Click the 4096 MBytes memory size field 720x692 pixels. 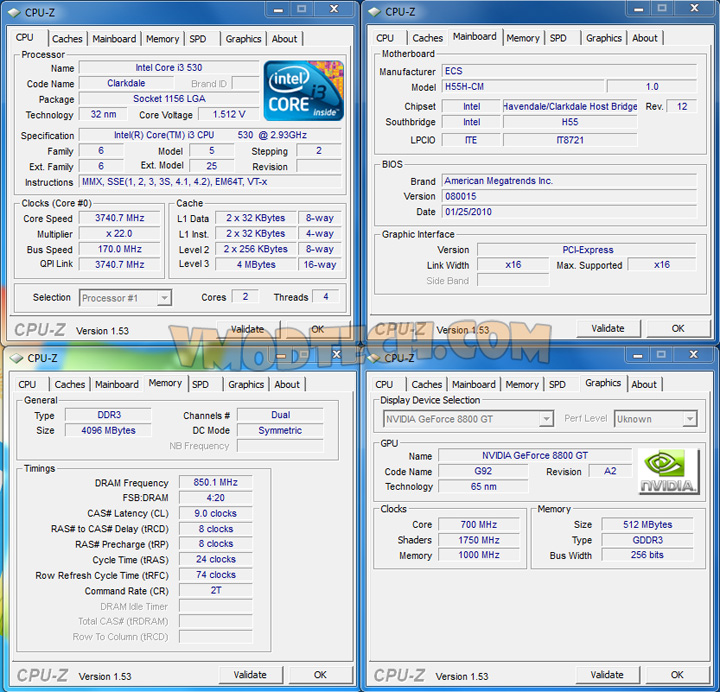(108, 430)
